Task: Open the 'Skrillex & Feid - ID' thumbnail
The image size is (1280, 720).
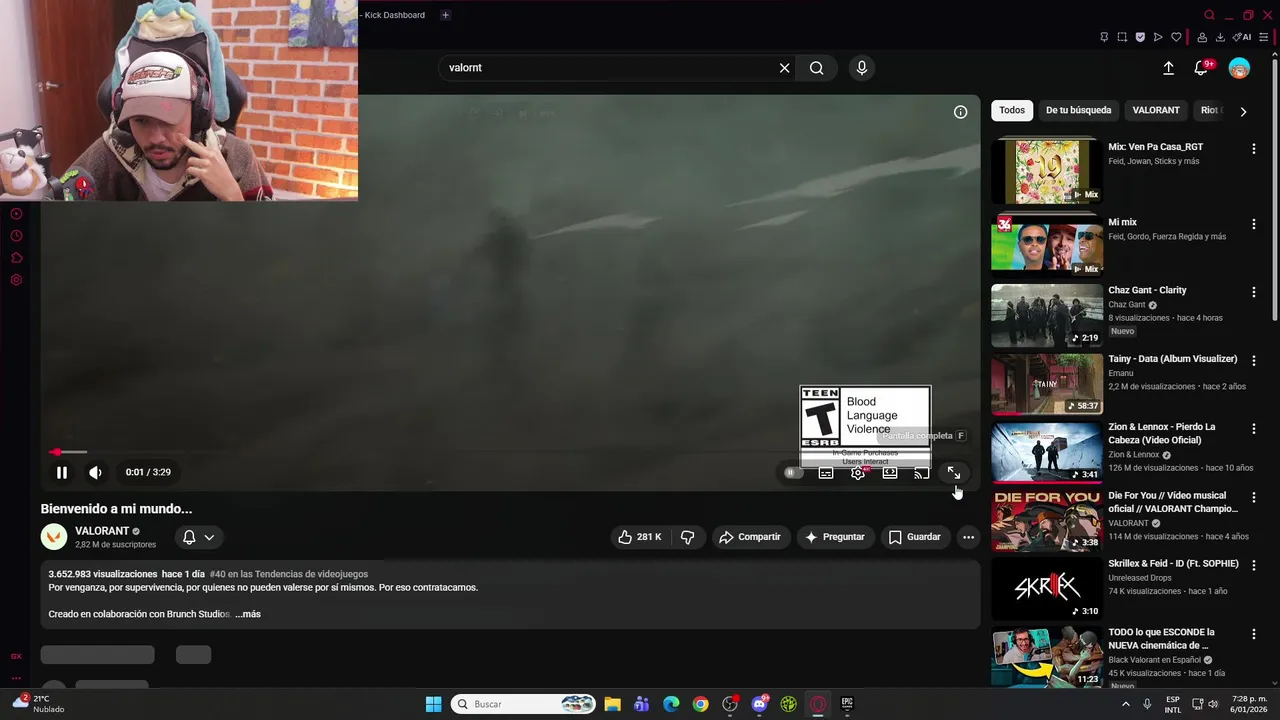Action: (x=1047, y=588)
